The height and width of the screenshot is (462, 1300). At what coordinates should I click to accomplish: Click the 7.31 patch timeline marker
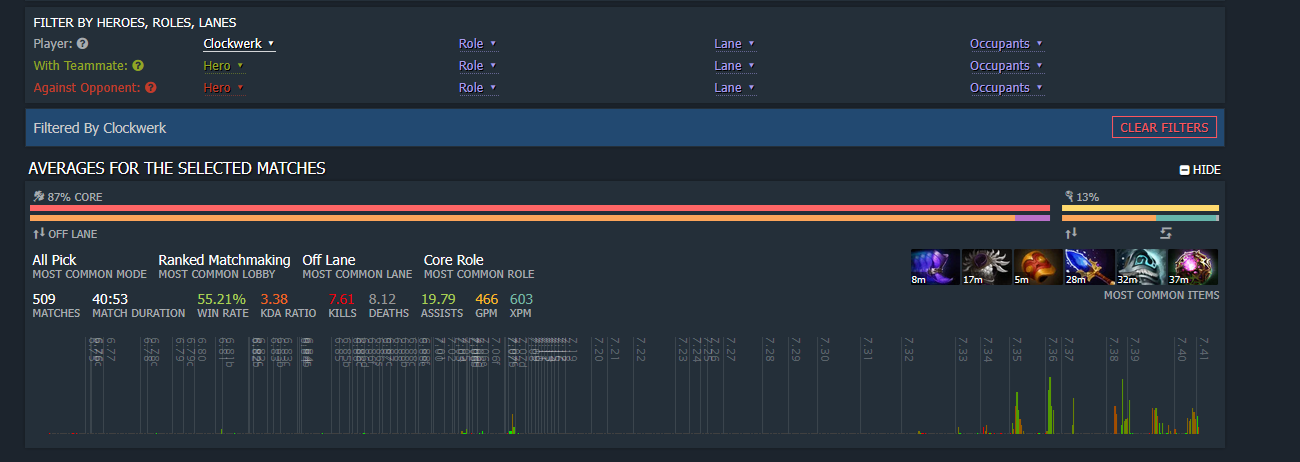867,349
